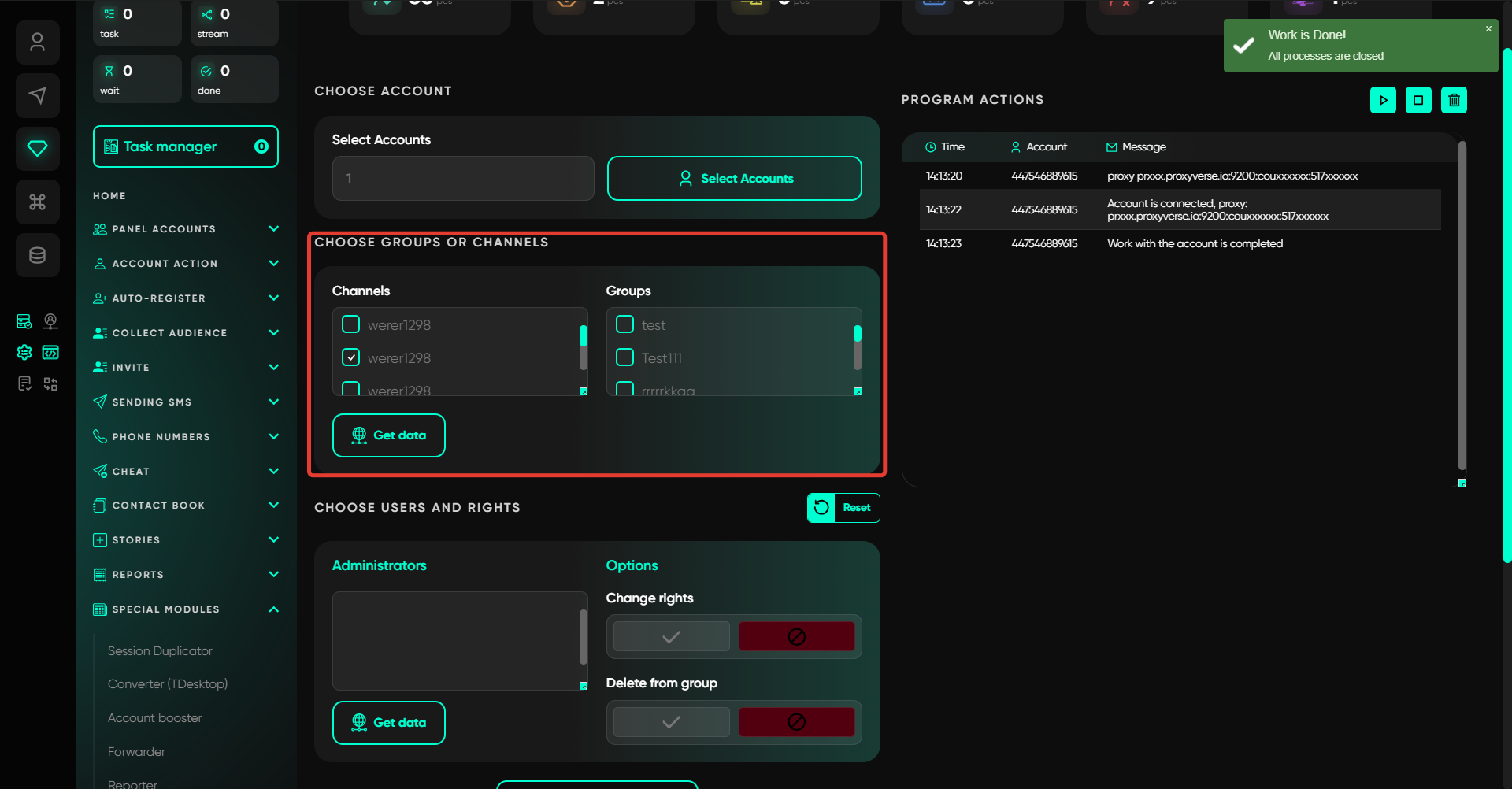Open the Account booster module

154,718
